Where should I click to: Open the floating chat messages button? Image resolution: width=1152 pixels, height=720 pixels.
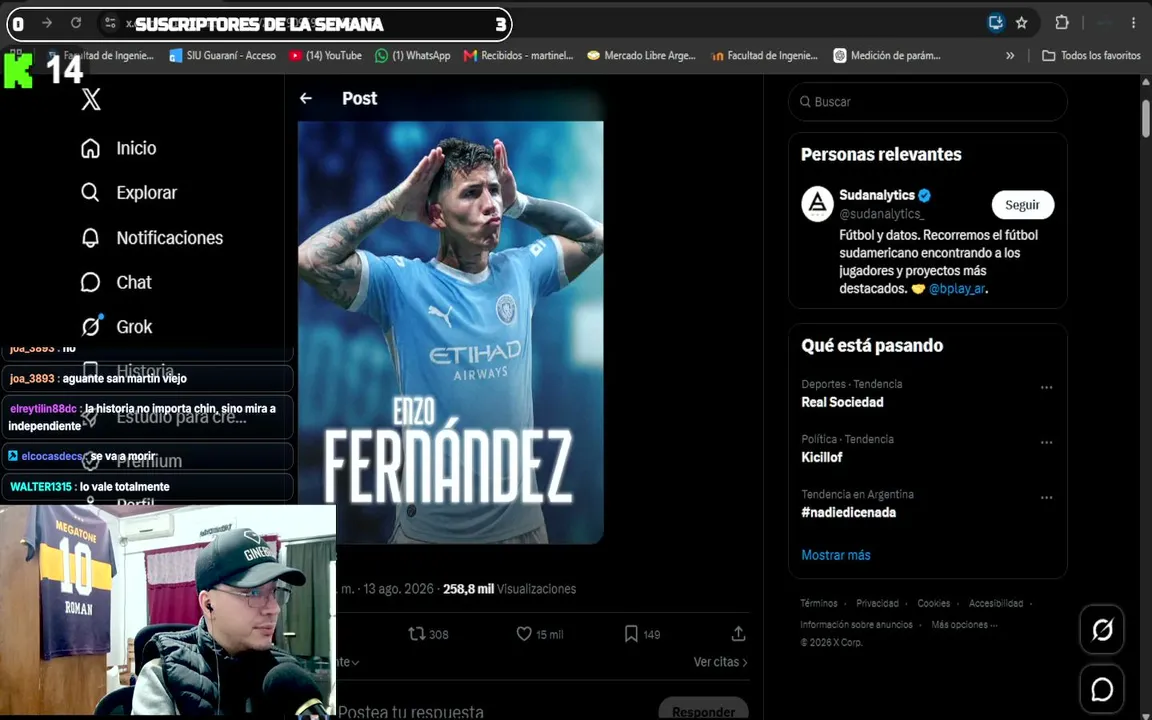[1101, 689]
